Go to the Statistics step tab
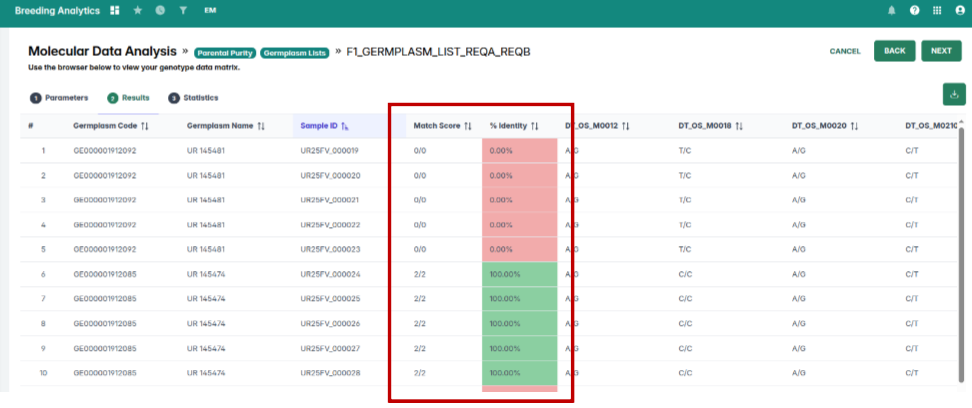The width and height of the screenshot is (972, 408). 193,98
